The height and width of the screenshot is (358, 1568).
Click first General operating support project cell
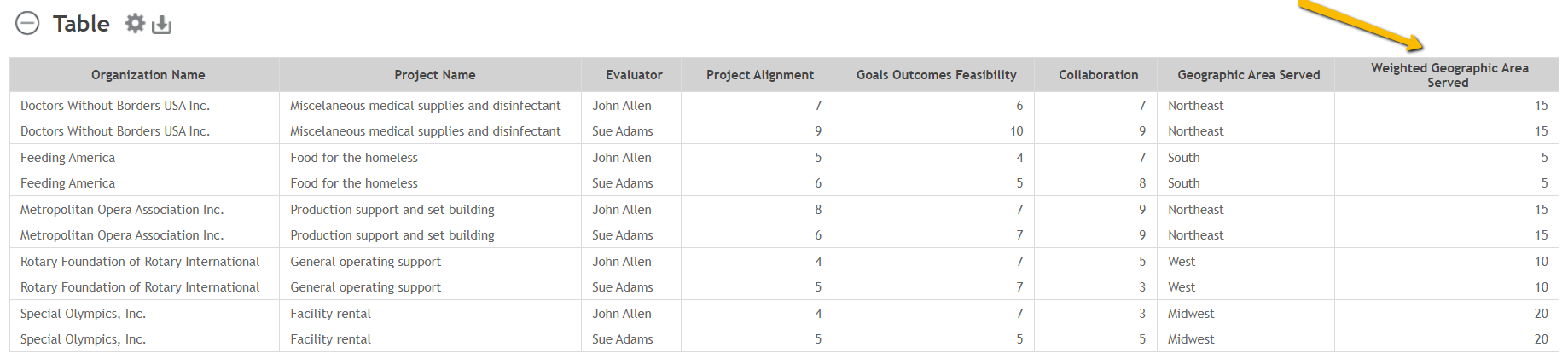tap(366, 262)
